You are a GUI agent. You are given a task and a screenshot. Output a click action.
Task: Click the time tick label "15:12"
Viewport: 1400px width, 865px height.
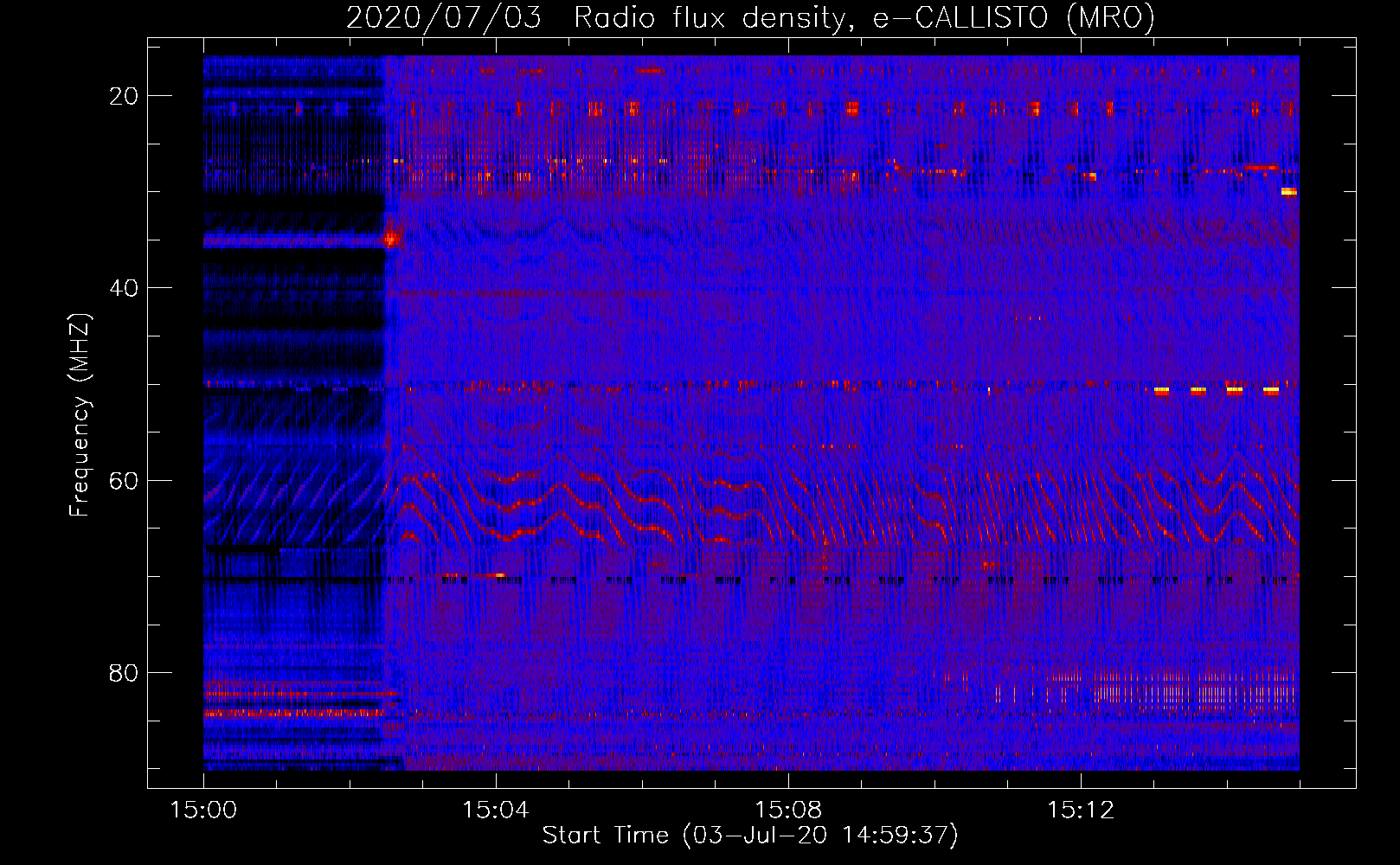[1081, 811]
